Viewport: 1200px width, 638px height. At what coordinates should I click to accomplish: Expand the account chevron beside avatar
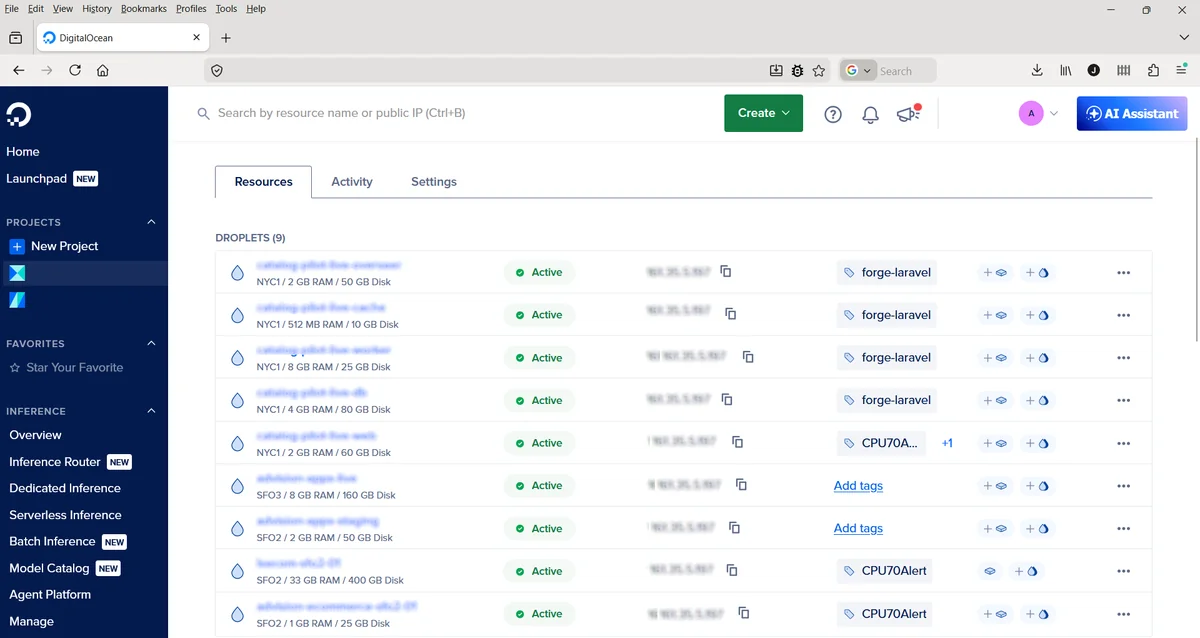(1054, 114)
